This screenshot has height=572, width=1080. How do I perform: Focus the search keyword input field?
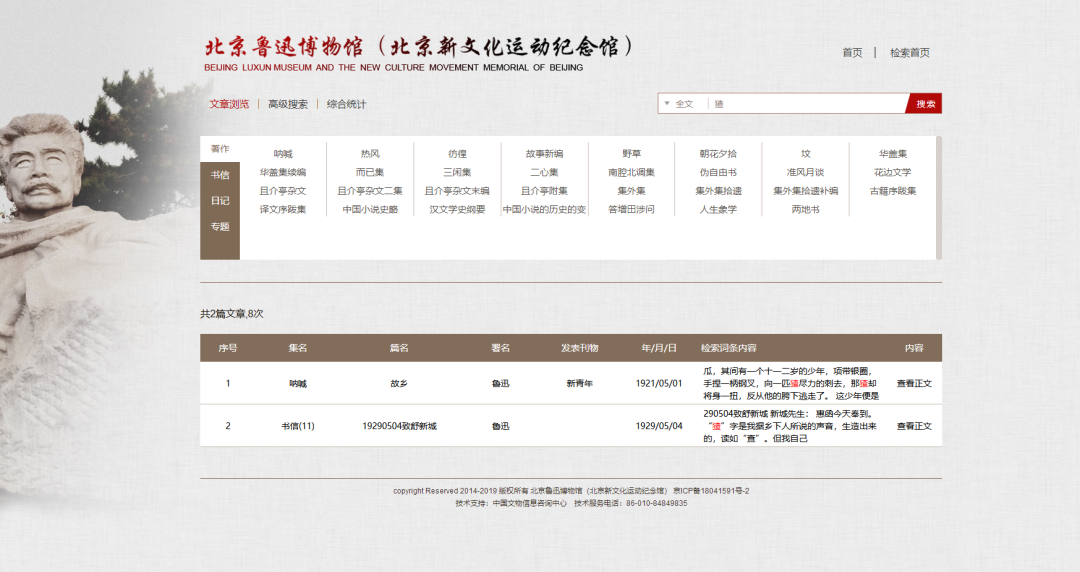(x=807, y=104)
